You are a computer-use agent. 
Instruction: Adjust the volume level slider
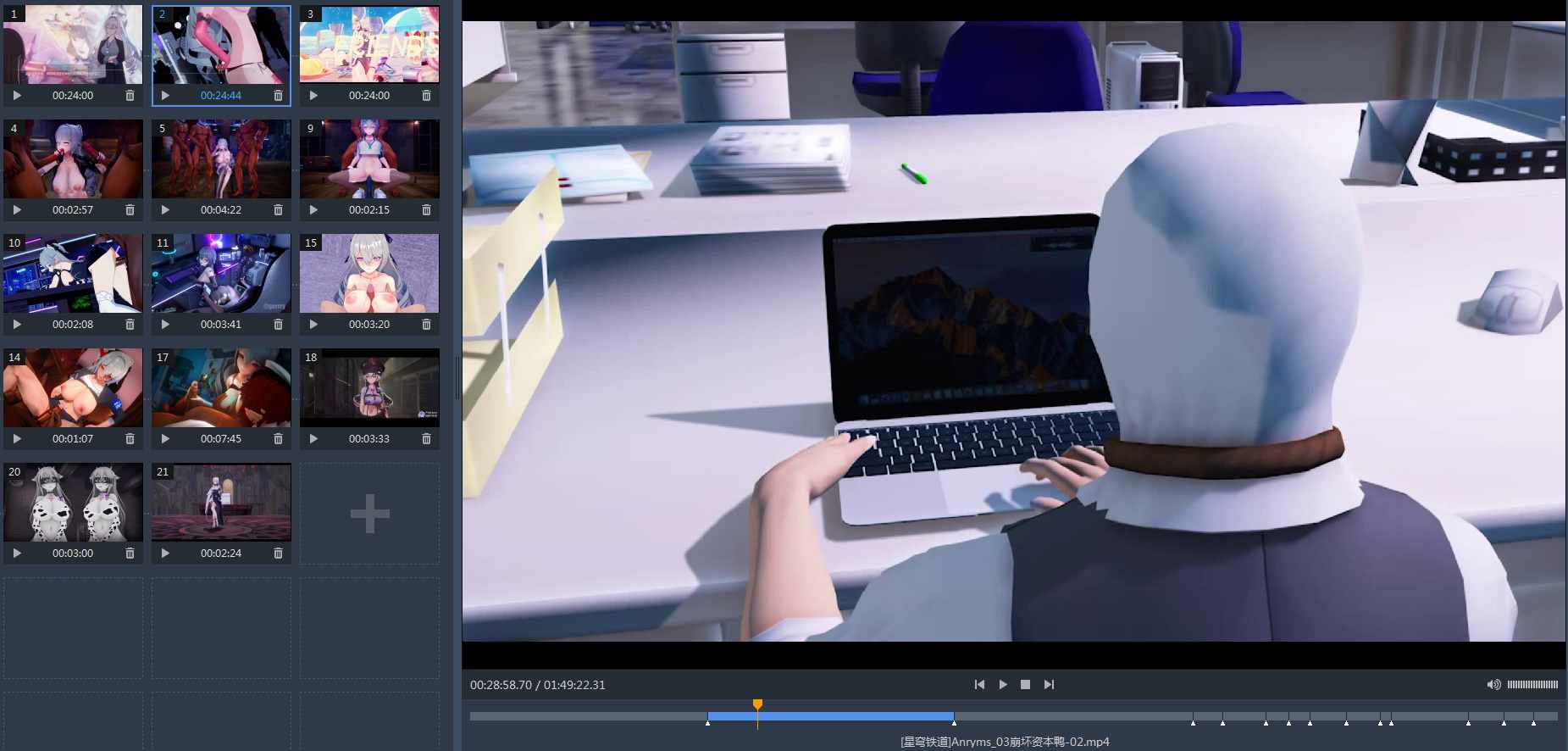coord(1532,685)
